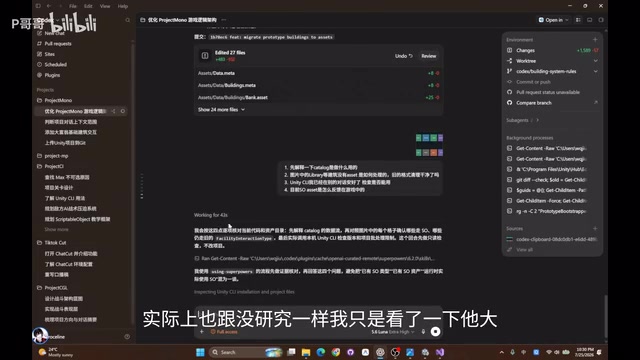Open the View menu
Viewport: 640px width, 360px height.
[105, 6]
